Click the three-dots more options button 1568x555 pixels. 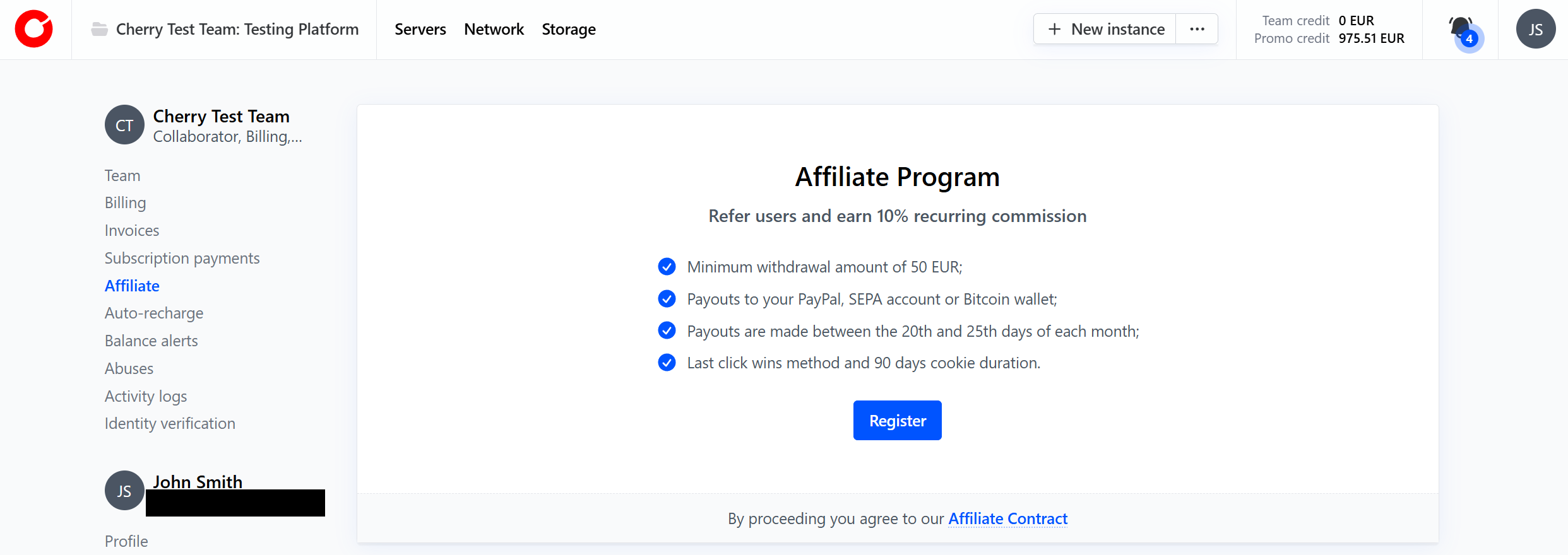[x=1197, y=29]
